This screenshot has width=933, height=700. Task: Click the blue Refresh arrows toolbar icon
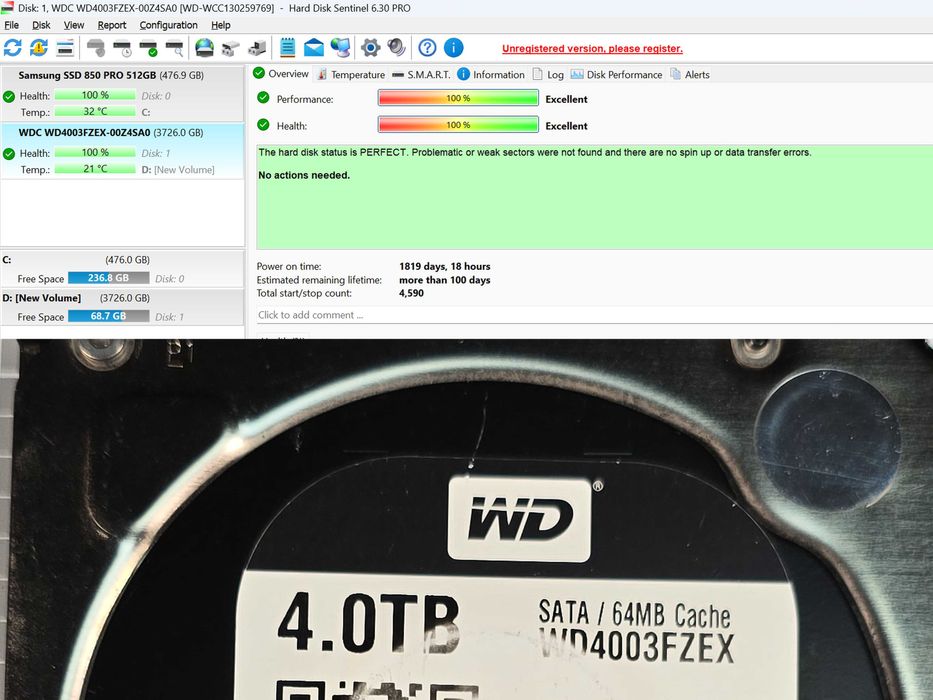tap(12, 48)
